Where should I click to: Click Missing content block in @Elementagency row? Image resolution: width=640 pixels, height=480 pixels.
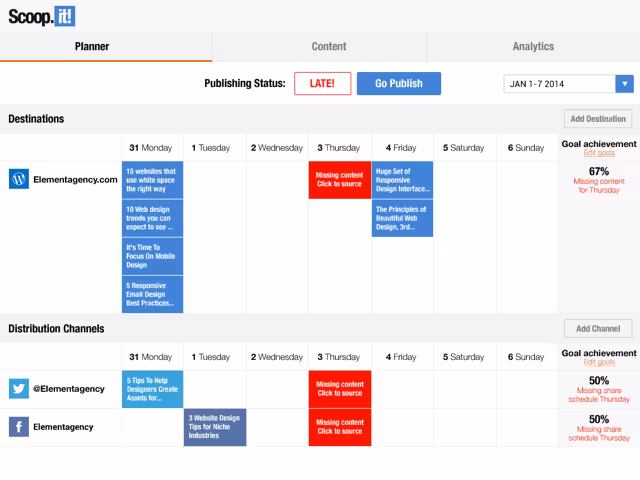click(340, 389)
